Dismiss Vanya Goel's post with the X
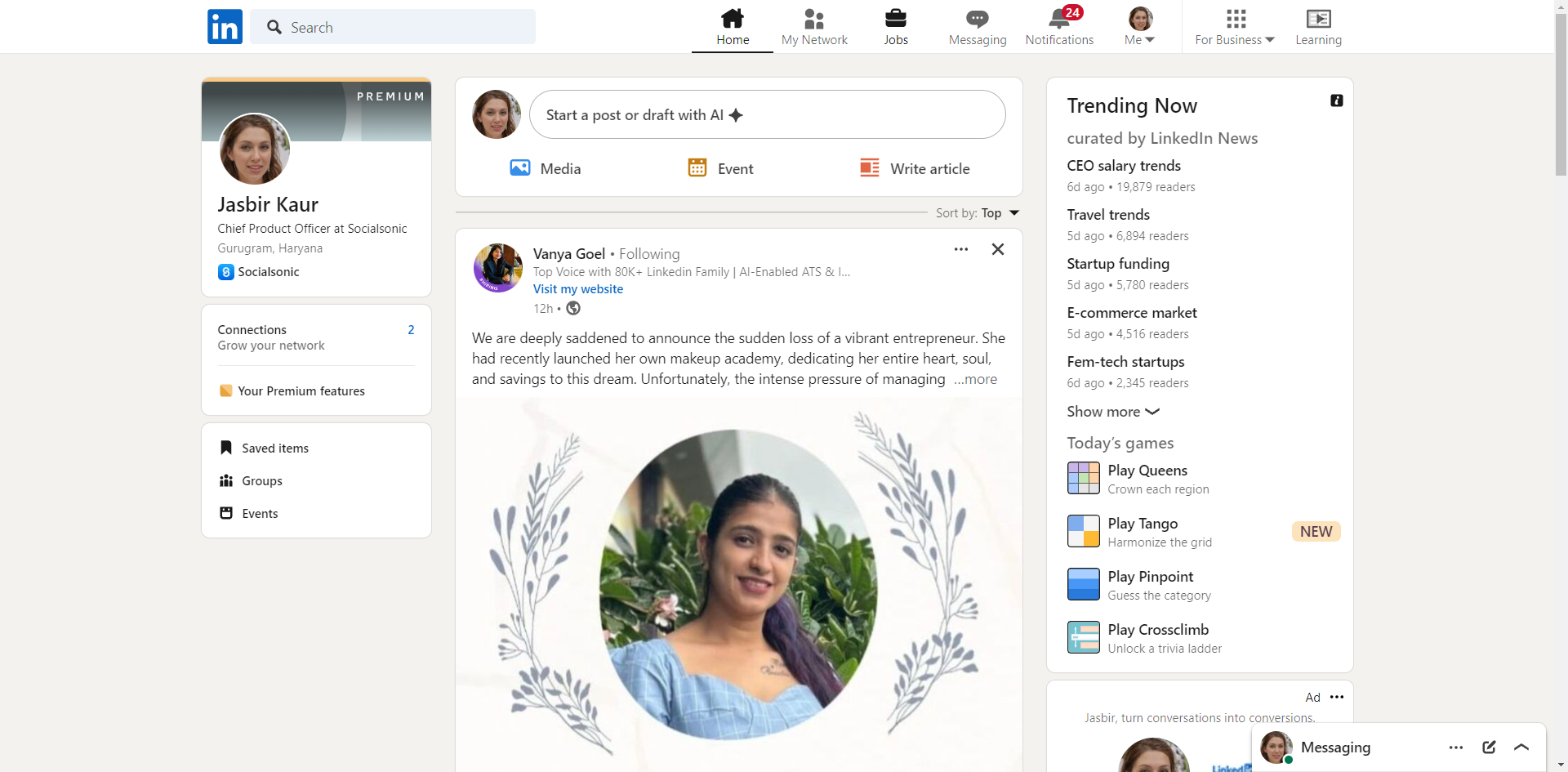The width and height of the screenshot is (1568, 772). point(997,249)
